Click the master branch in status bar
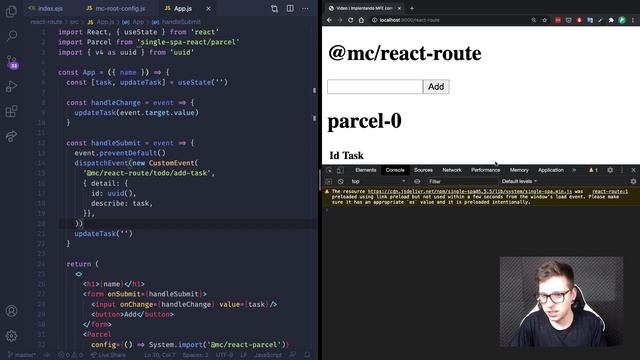 22,355
